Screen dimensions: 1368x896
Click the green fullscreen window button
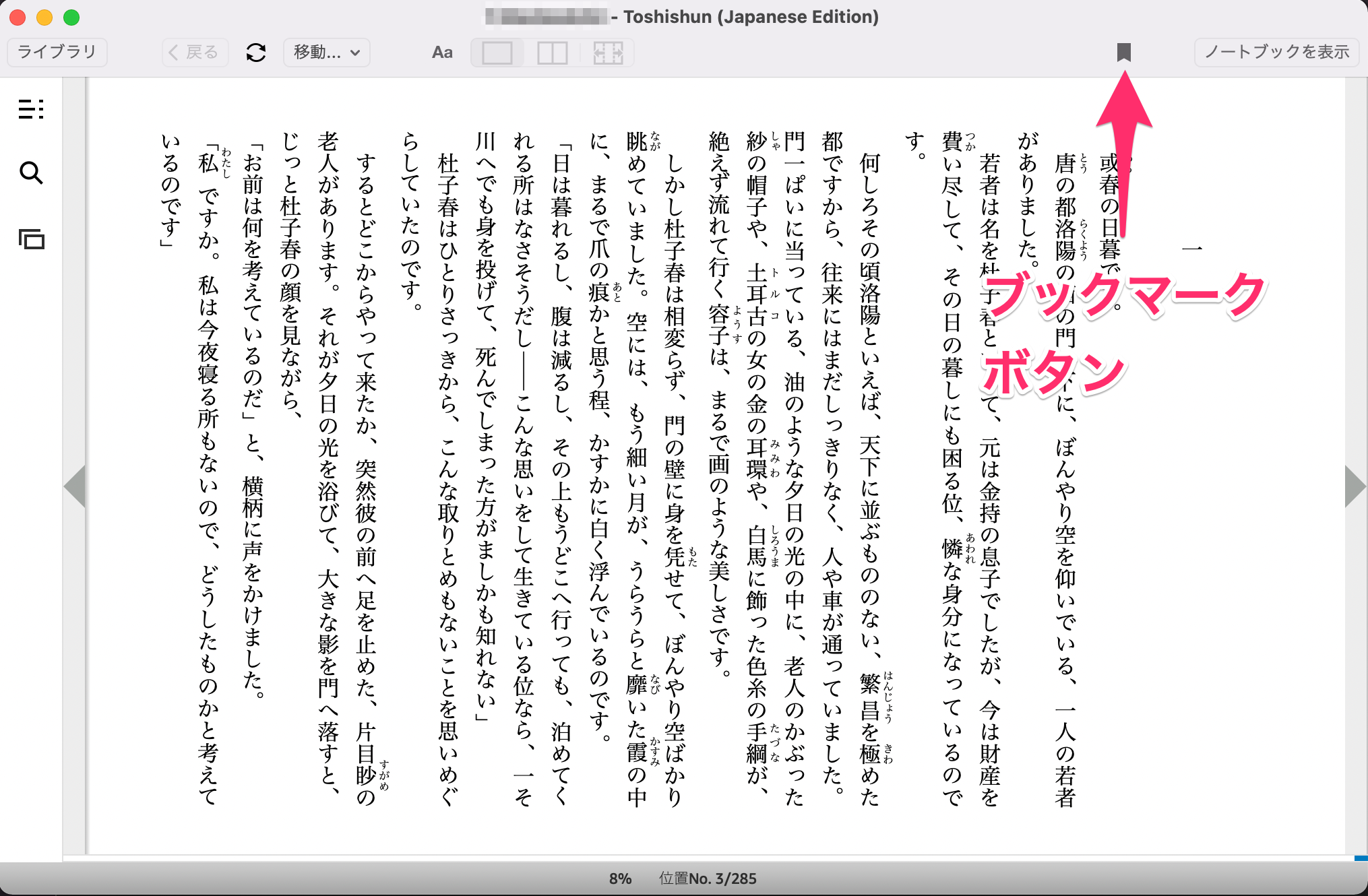pyautogui.click(x=71, y=18)
